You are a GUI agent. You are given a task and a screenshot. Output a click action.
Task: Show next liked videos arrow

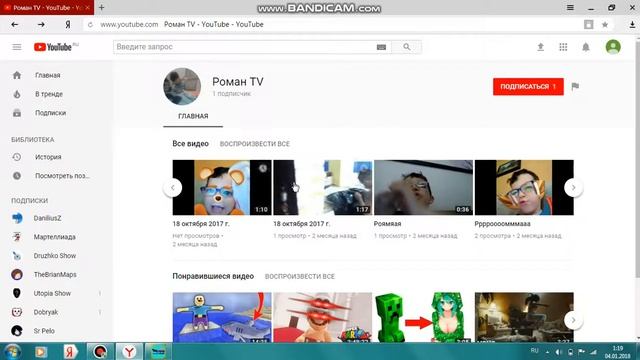click(573, 320)
